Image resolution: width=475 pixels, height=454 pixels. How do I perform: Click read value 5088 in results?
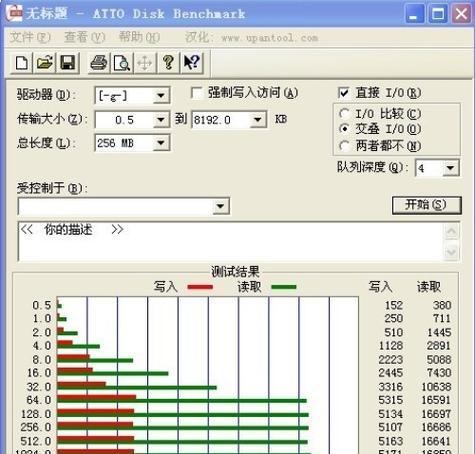point(439,360)
